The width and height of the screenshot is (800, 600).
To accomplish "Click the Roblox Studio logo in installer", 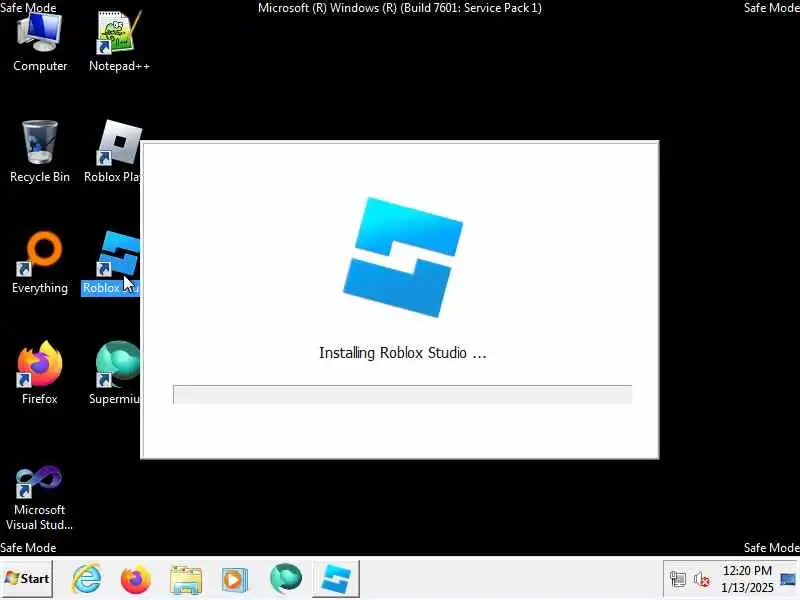I will tap(403, 257).
